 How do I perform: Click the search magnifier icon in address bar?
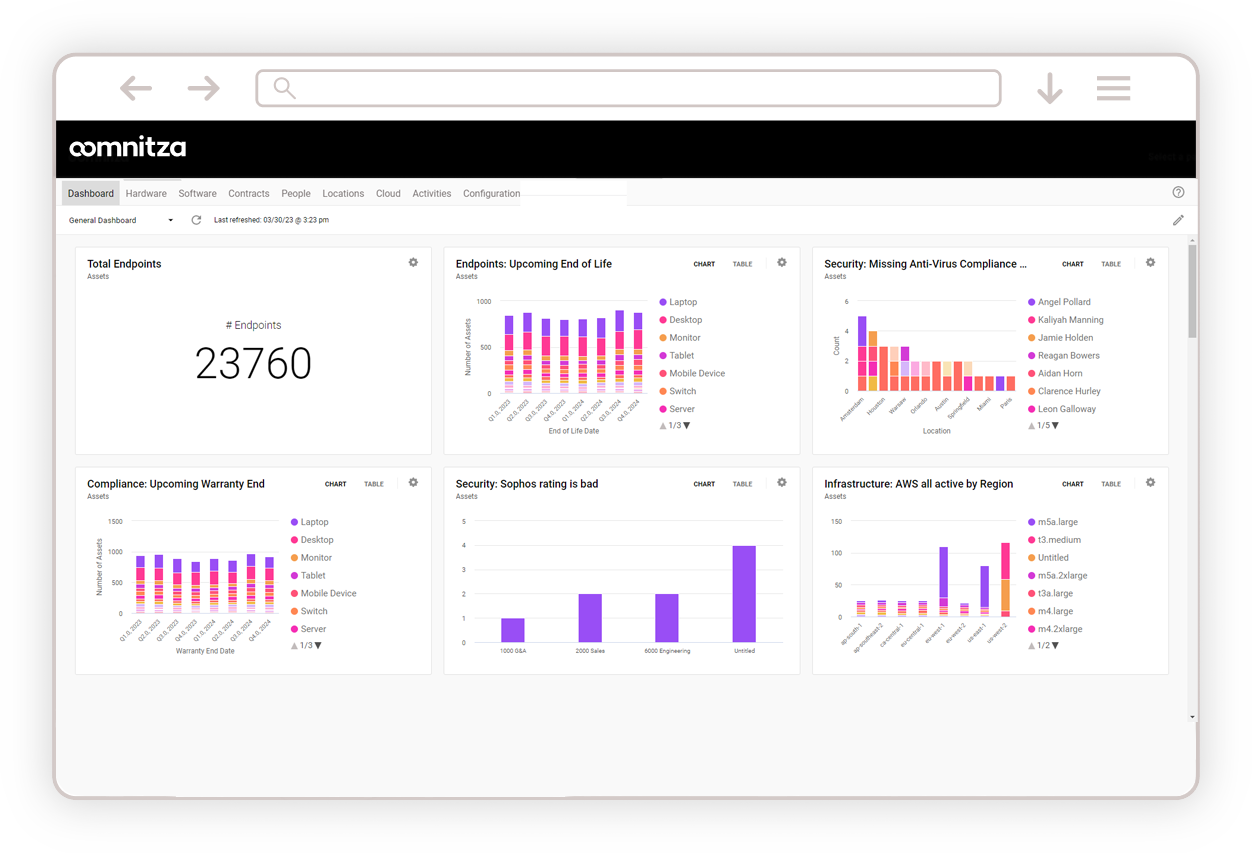point(285,88)
